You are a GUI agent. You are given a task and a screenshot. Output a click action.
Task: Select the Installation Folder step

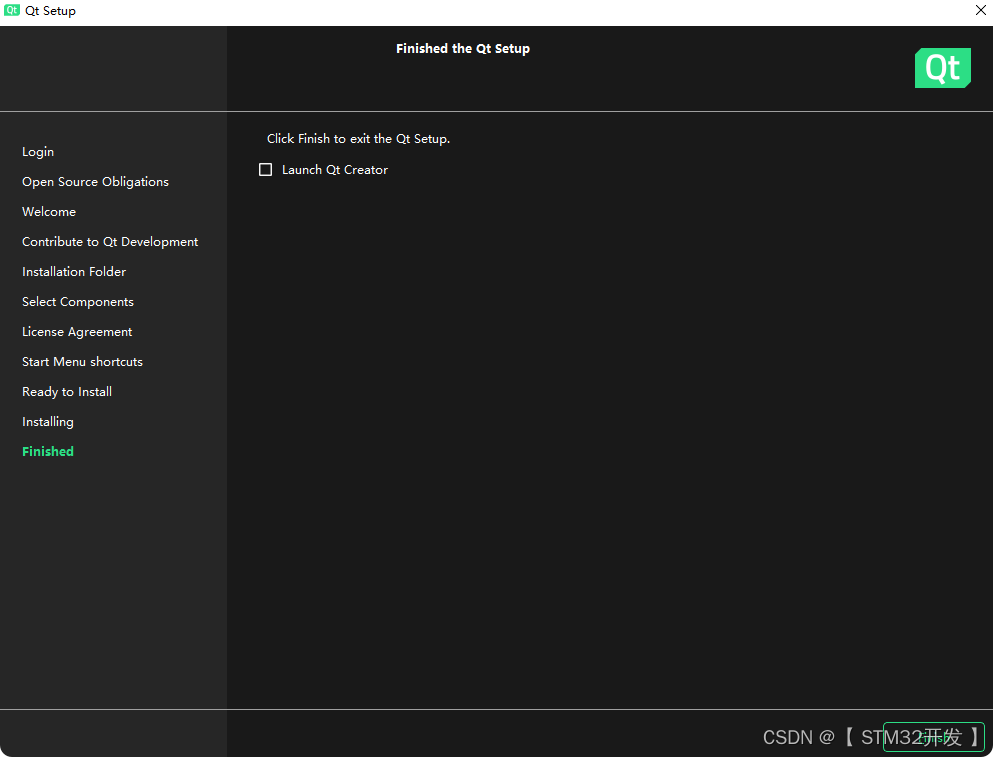[x=74, y=272]
